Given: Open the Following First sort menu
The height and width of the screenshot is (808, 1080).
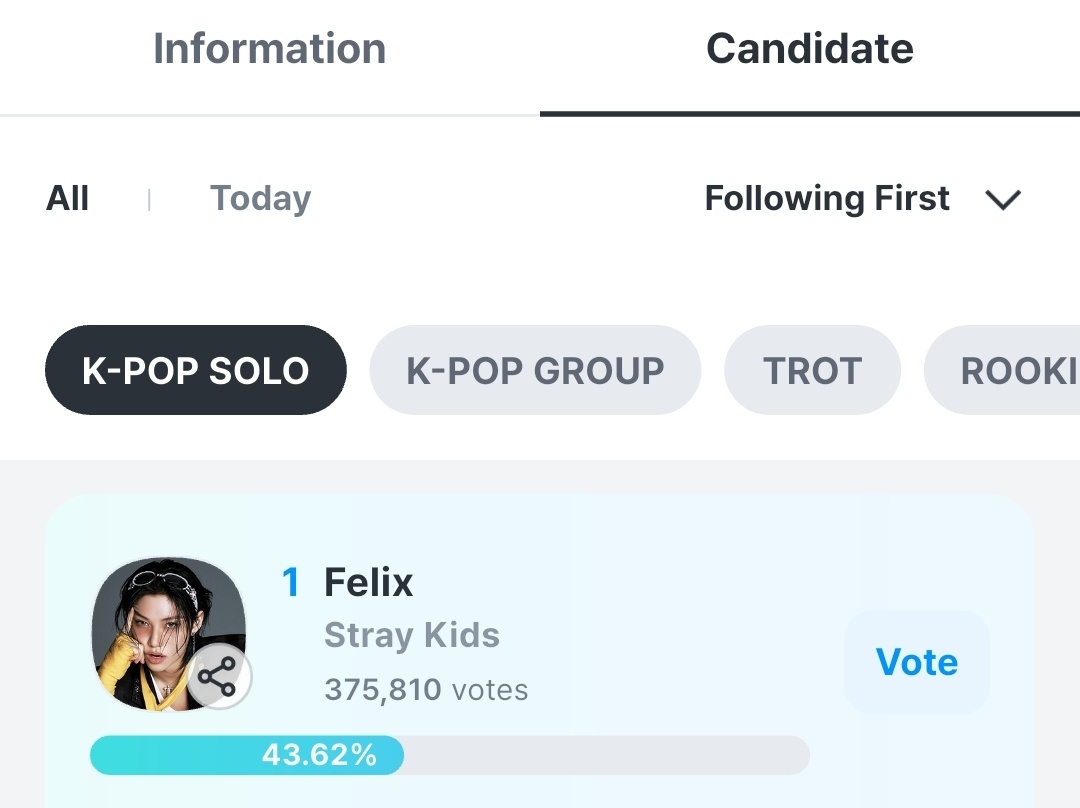Looking at the screenshot, I should coord(827,199).
